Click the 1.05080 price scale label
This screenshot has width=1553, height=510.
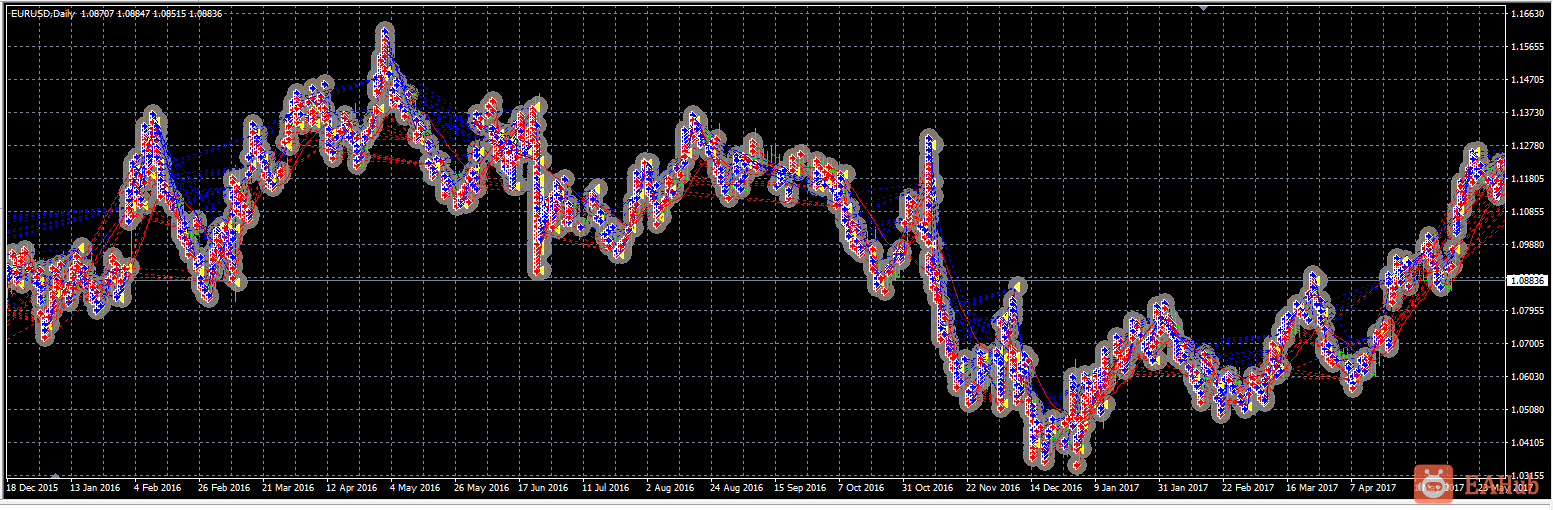click(x=1526, y=410)
